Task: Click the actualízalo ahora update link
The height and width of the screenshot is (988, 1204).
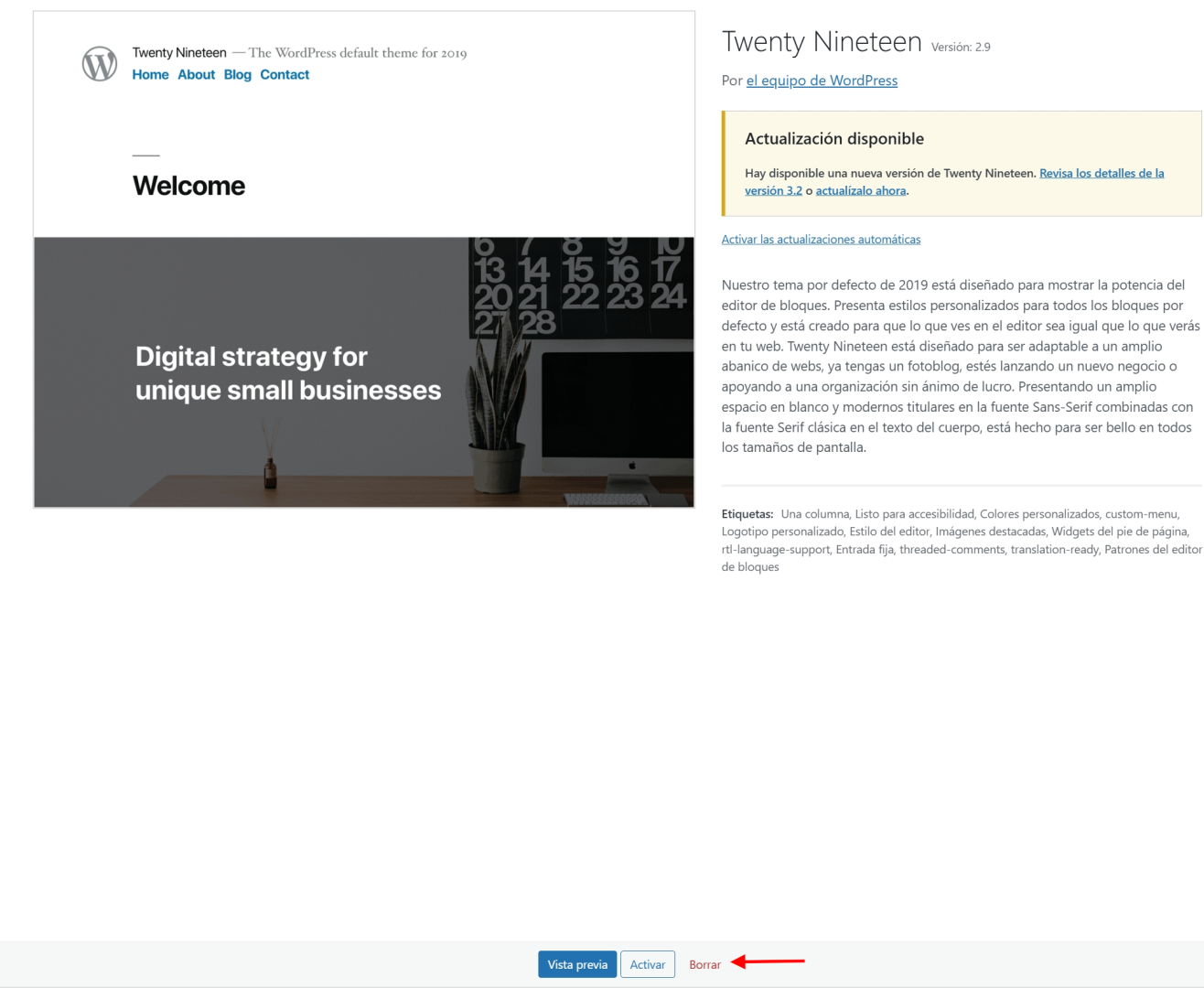Action: (x=860, y=191)
